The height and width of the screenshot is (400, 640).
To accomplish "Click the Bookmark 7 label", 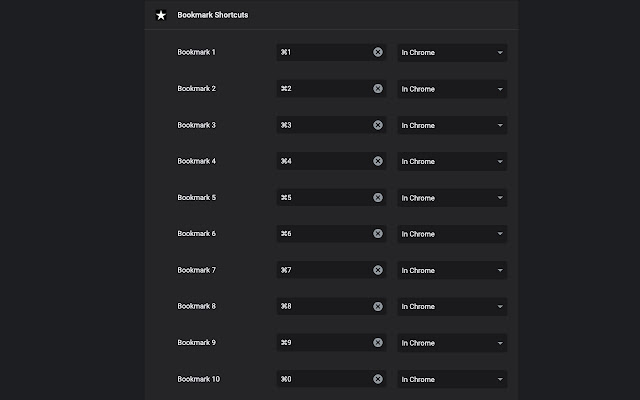I will (196, 270).
